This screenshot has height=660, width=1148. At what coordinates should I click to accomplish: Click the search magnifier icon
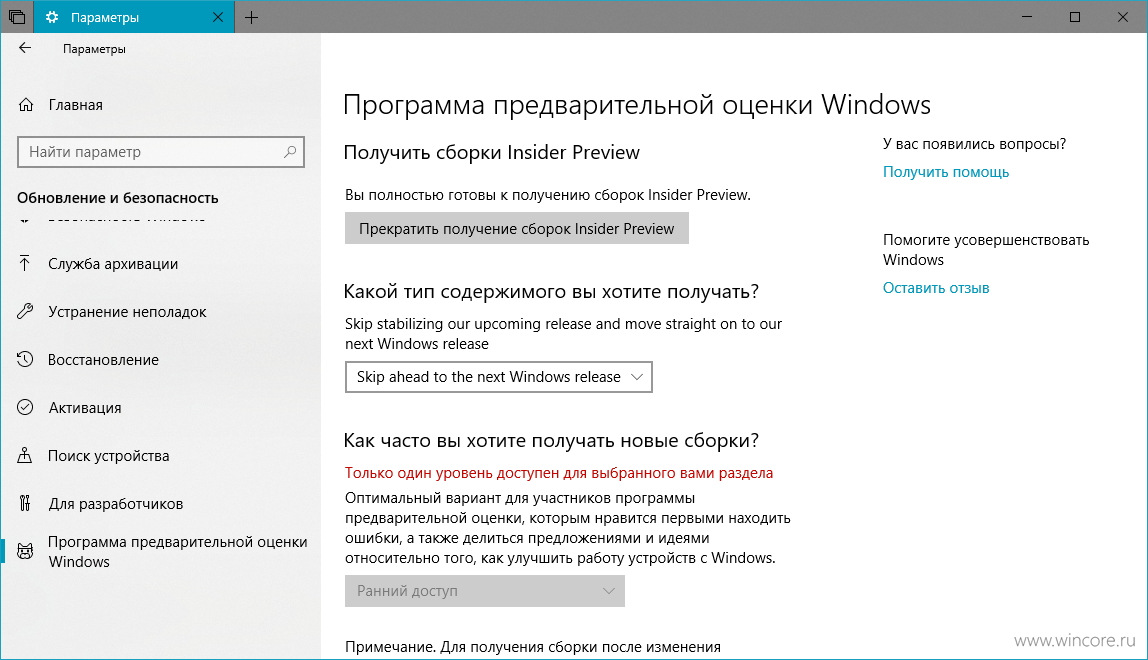tap(290, 152)
